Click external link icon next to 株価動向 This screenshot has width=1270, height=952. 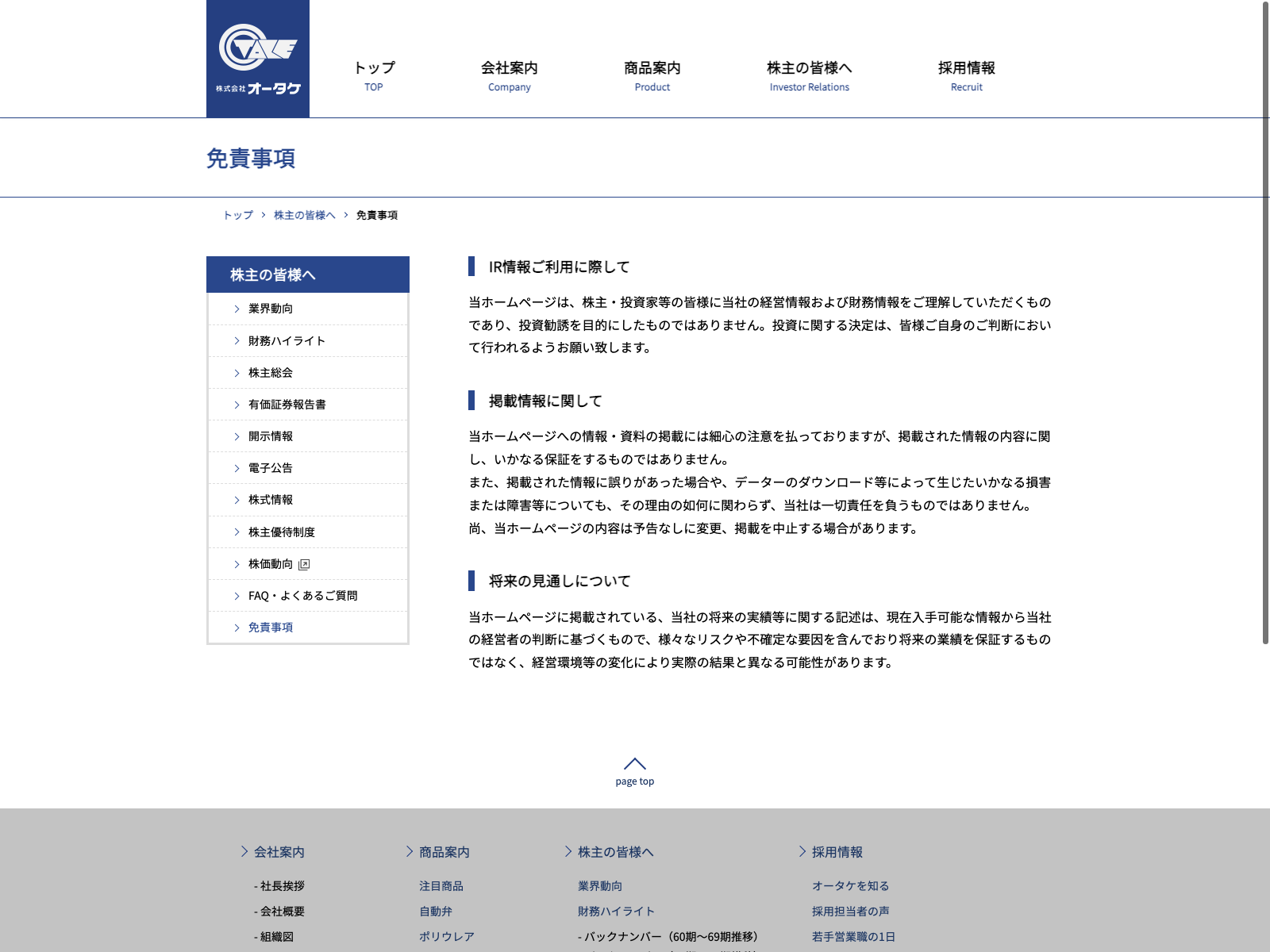tap(304, 564)
